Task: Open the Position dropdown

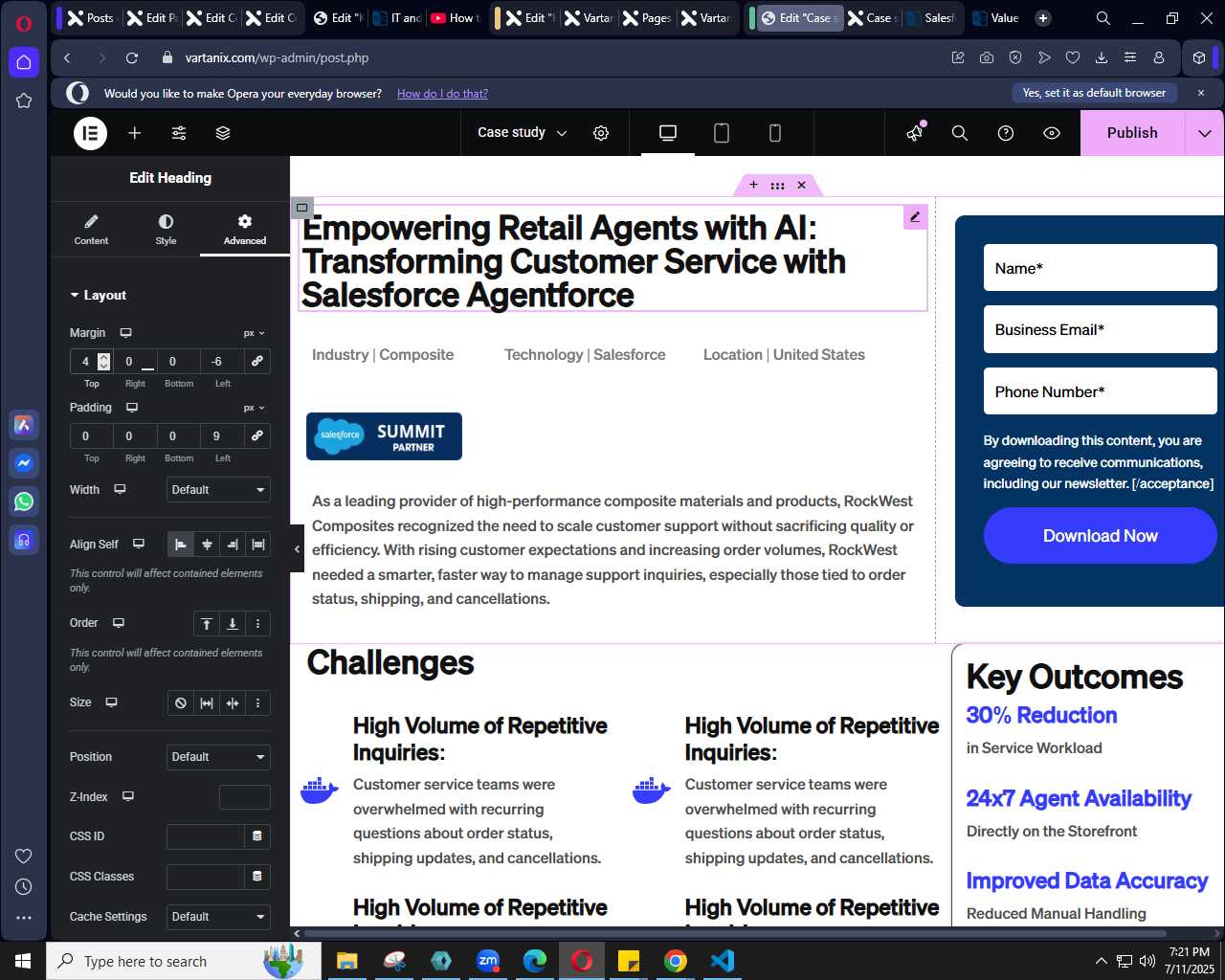Action: pyautogui.click(x=218, y=757)
